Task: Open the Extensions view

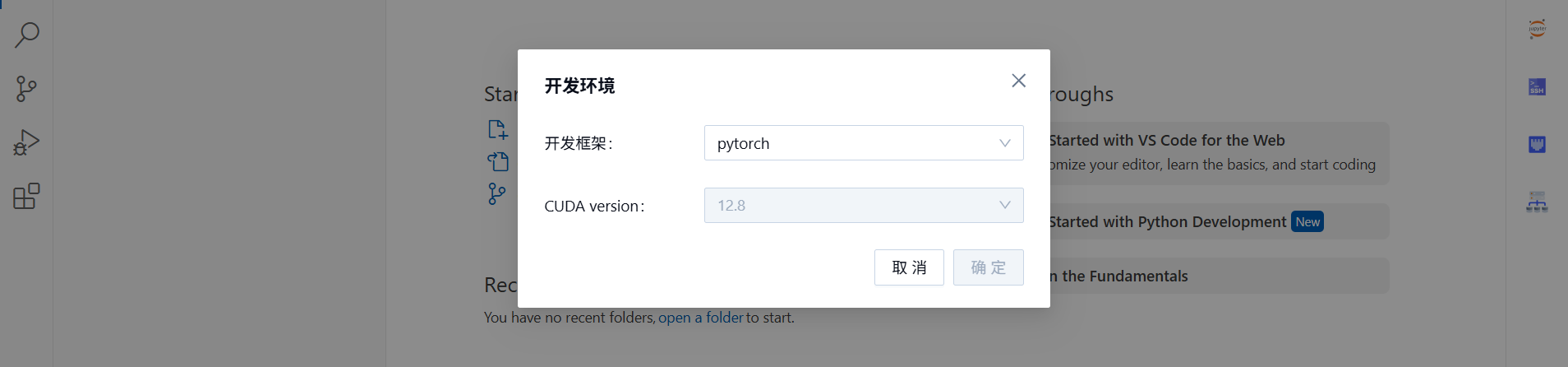Action: click(26, 196)
